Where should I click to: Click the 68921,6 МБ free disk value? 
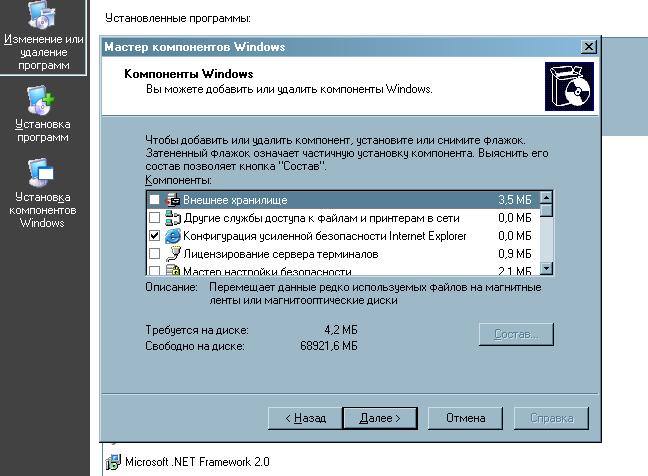pyautogui.click(x=329, y=346)
